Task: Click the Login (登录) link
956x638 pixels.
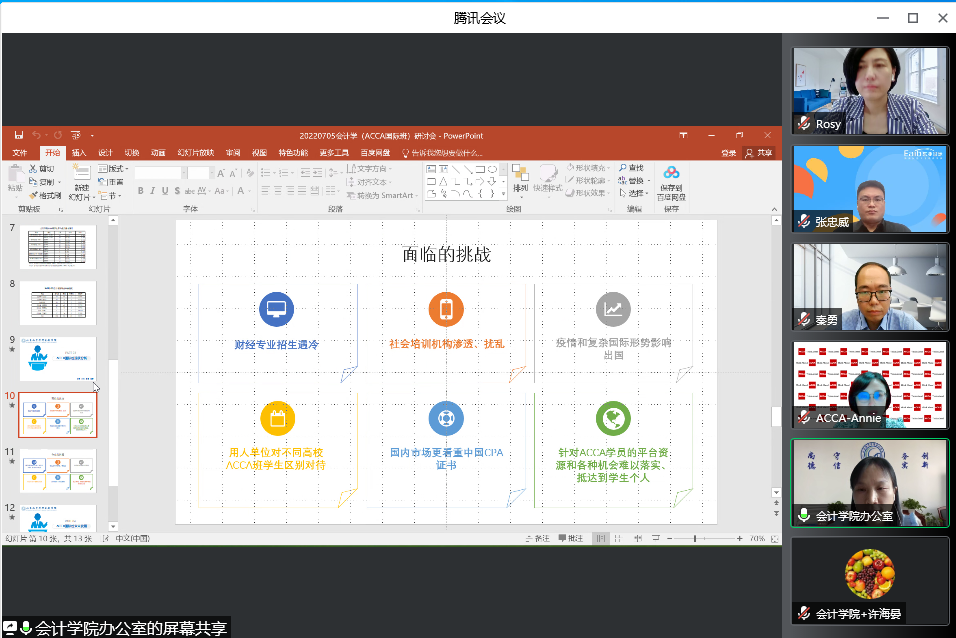Action: (x=729, y=153)
